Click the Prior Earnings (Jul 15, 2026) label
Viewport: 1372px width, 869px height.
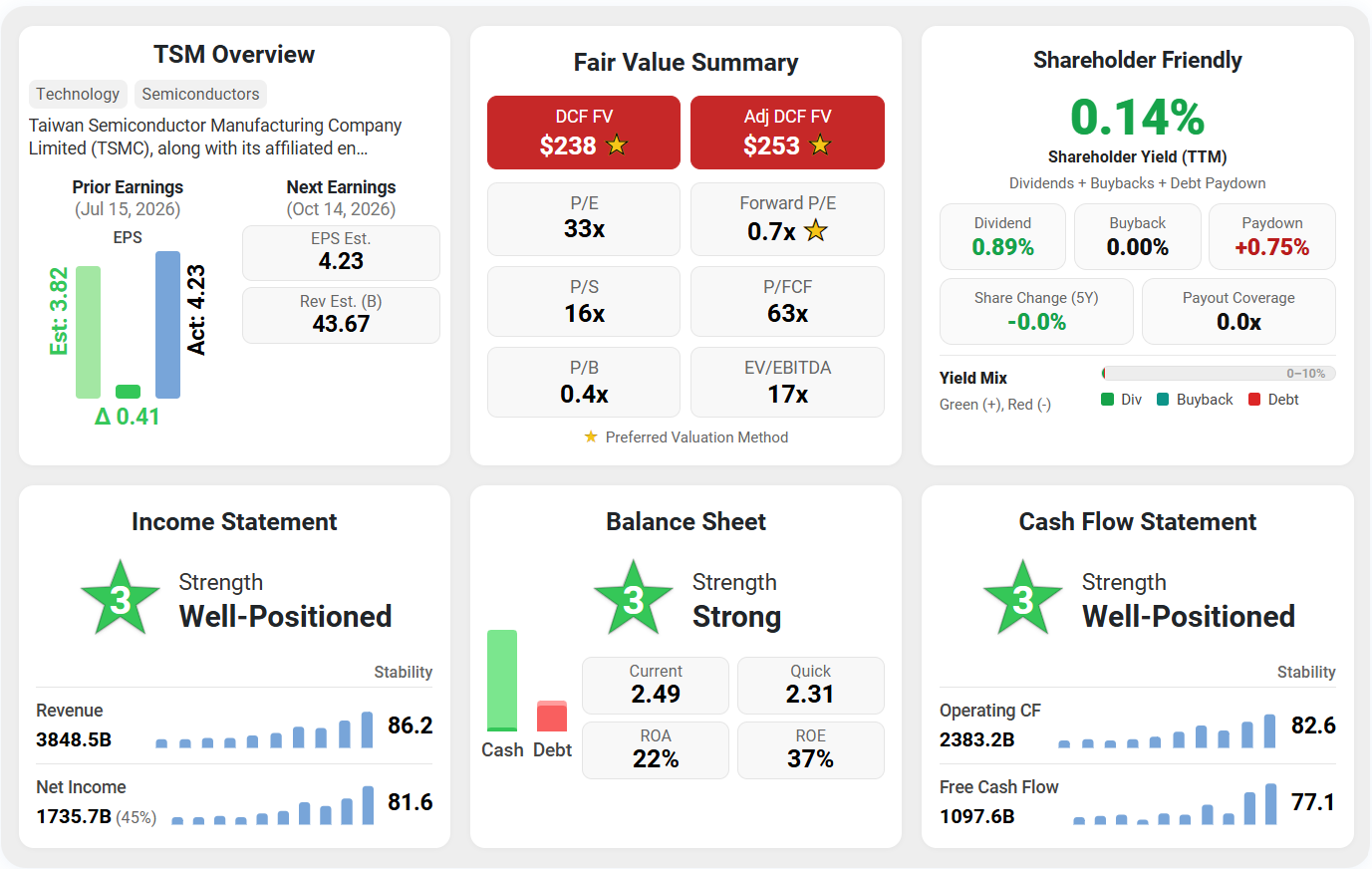pyautogui.click(x=128, y=198)
